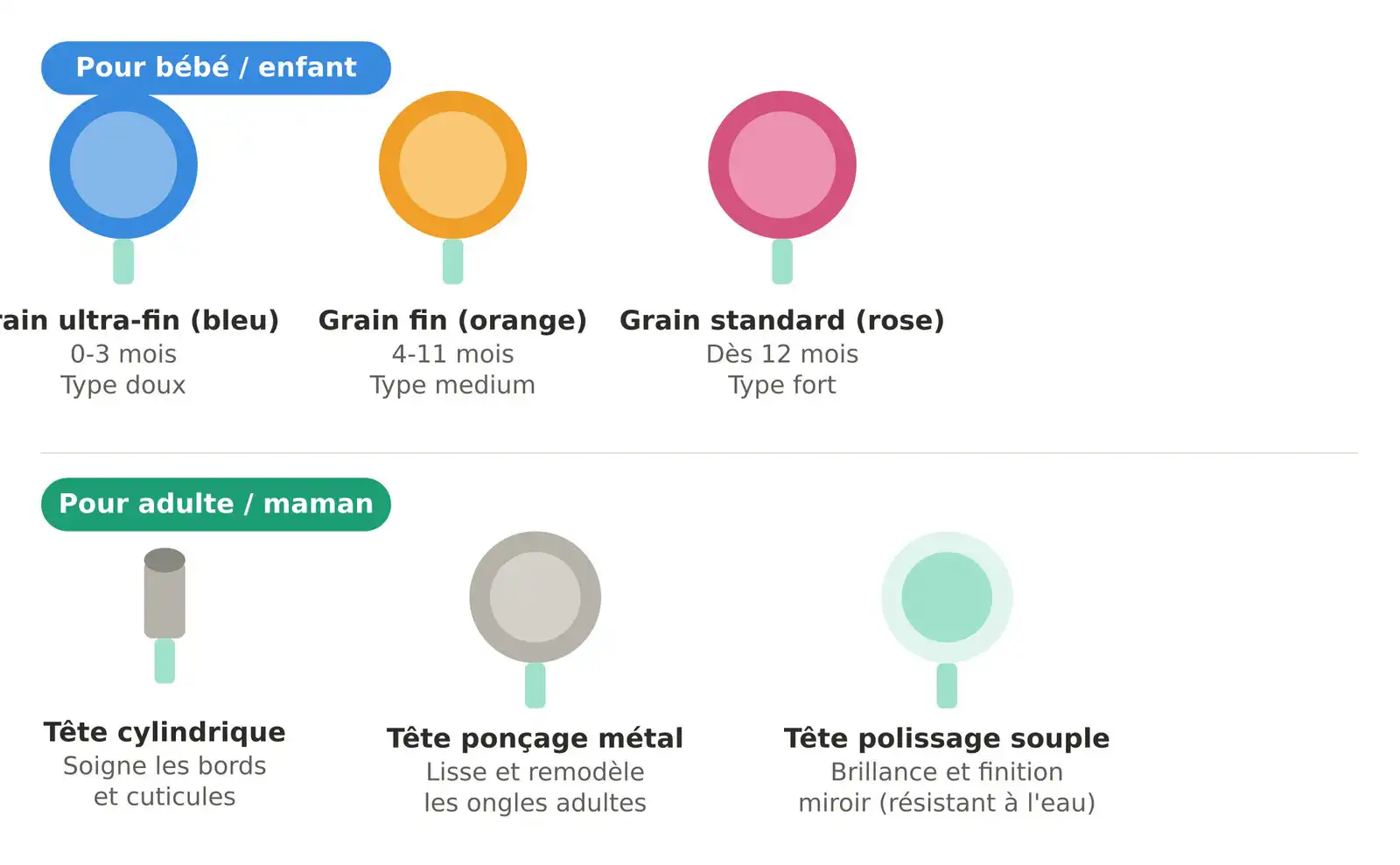Click the blue ultra-fine grain head icon
Screen dimensions: 1400x865
click(x=123, y=166)
